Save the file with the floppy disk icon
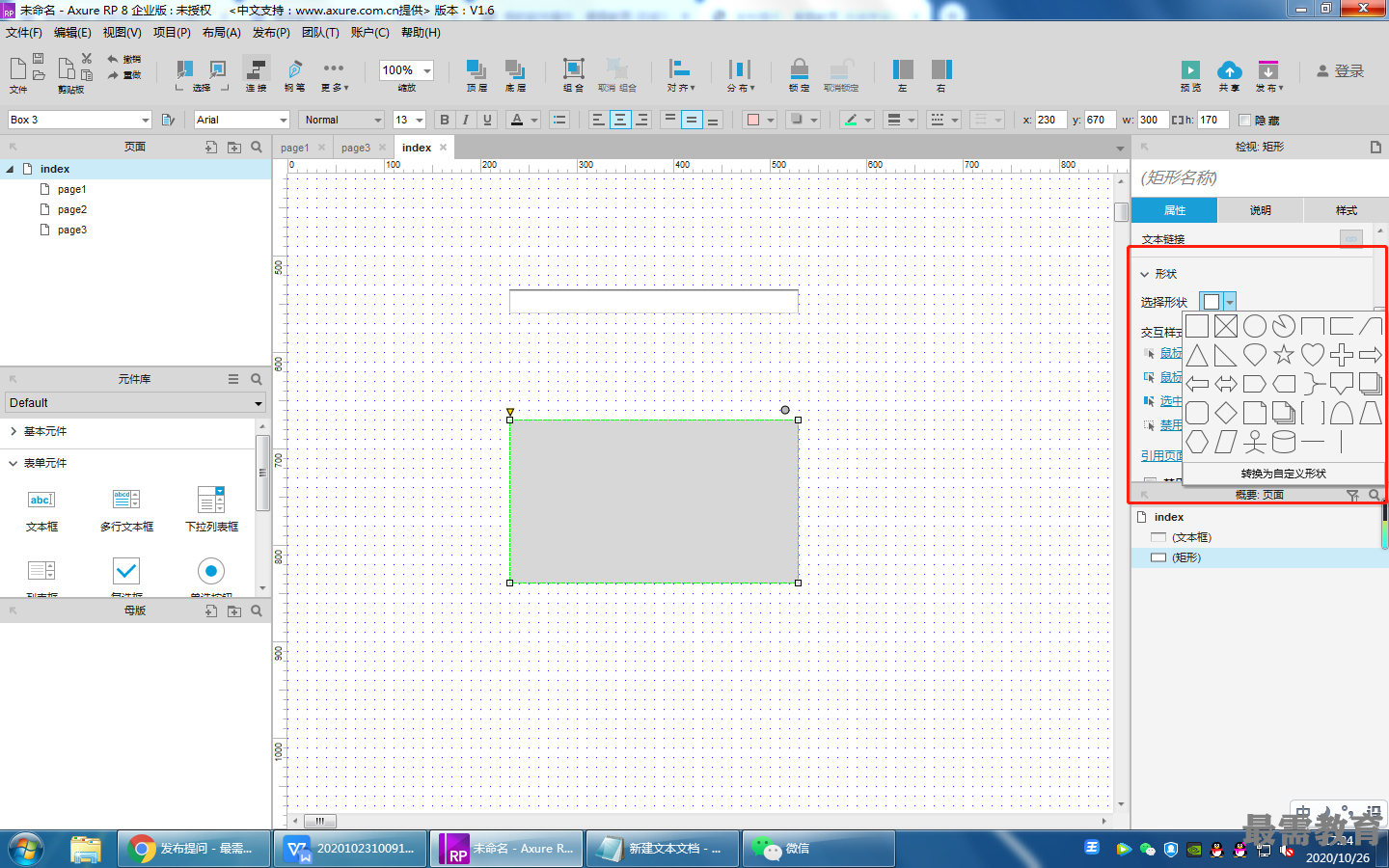This screenshot has height=868, width=1389. 39,59
